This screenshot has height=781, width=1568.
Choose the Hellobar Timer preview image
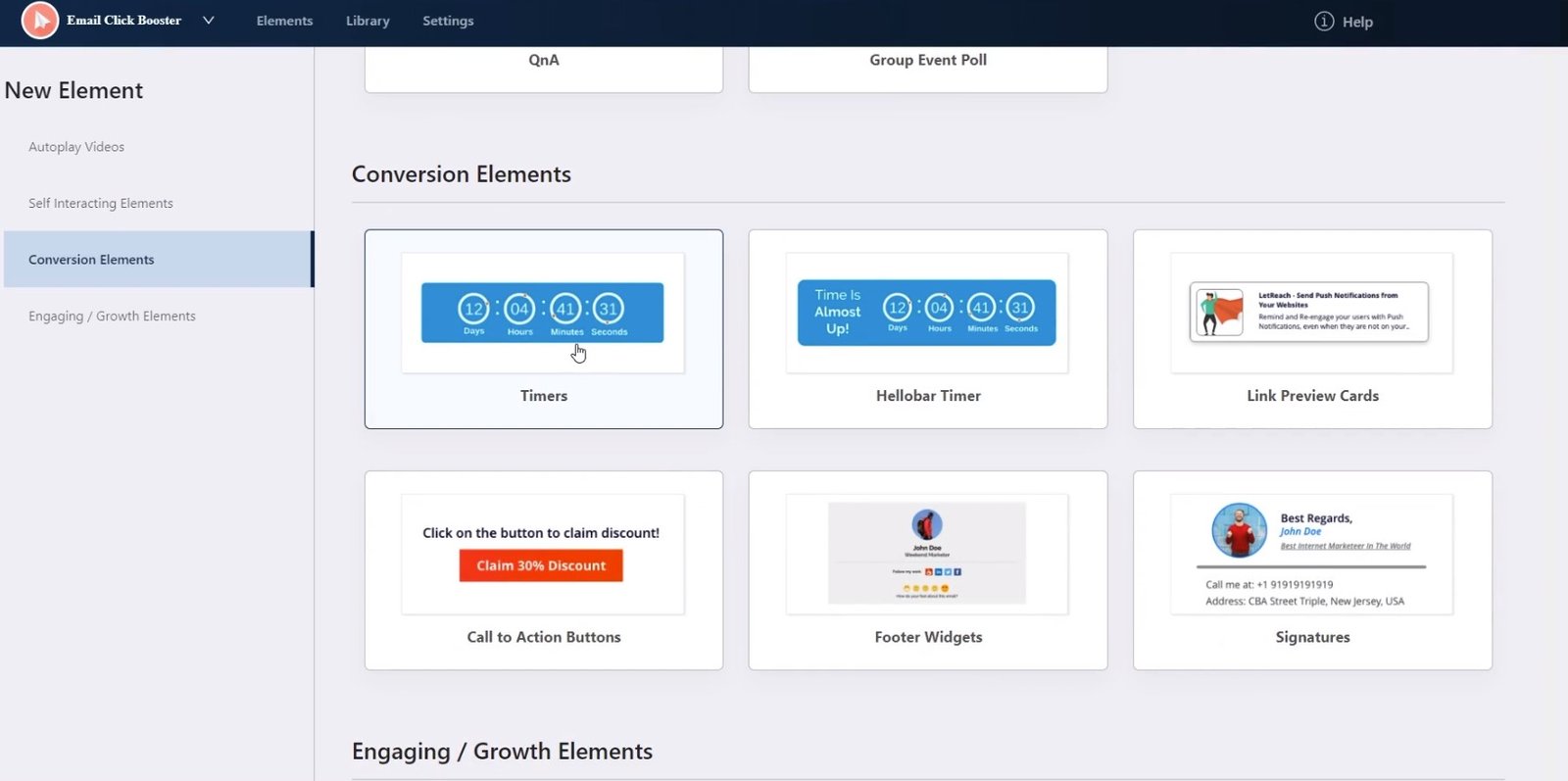coord(926,313)
